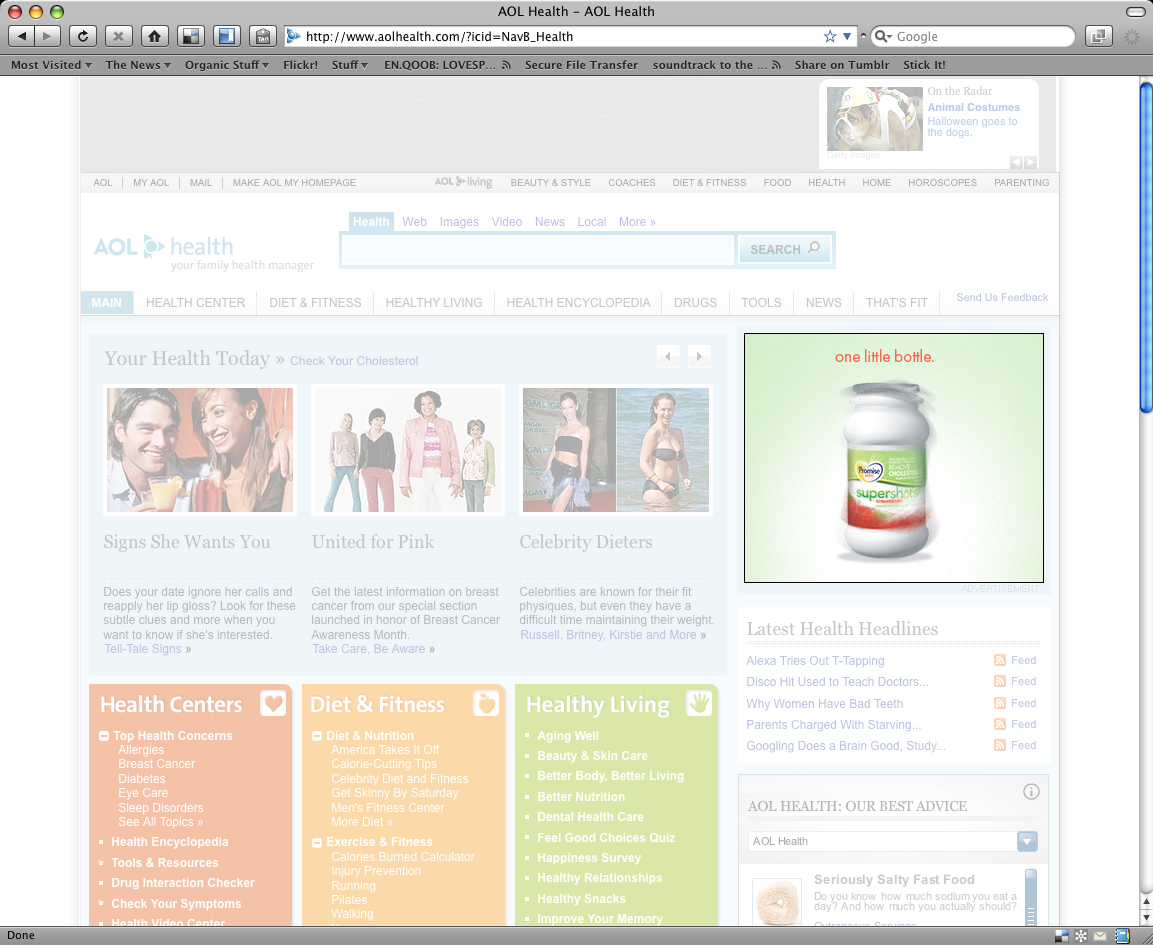Open the search engine chooser dropdown

(x=883, y=36)
